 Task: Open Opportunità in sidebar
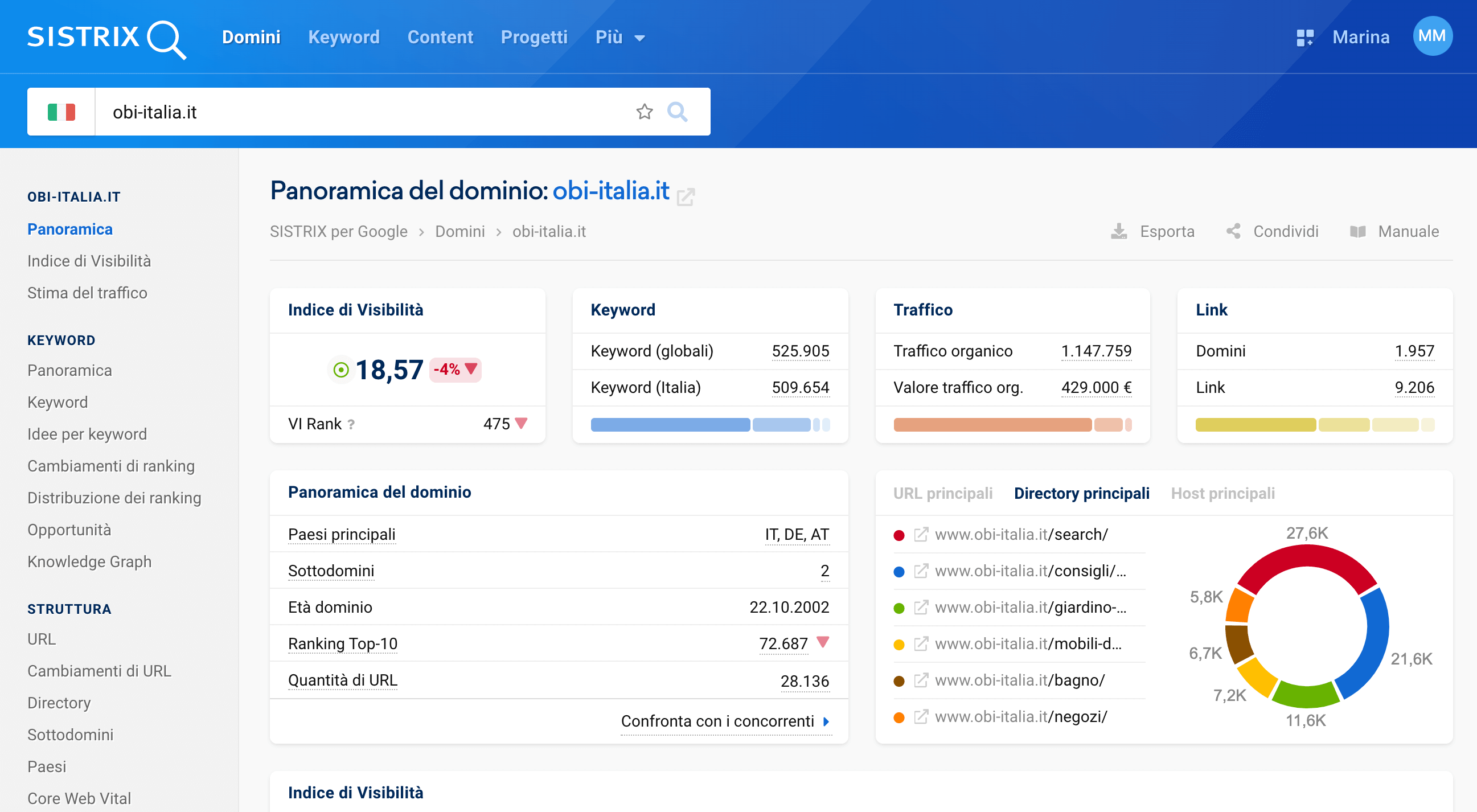tap(69, 530)
